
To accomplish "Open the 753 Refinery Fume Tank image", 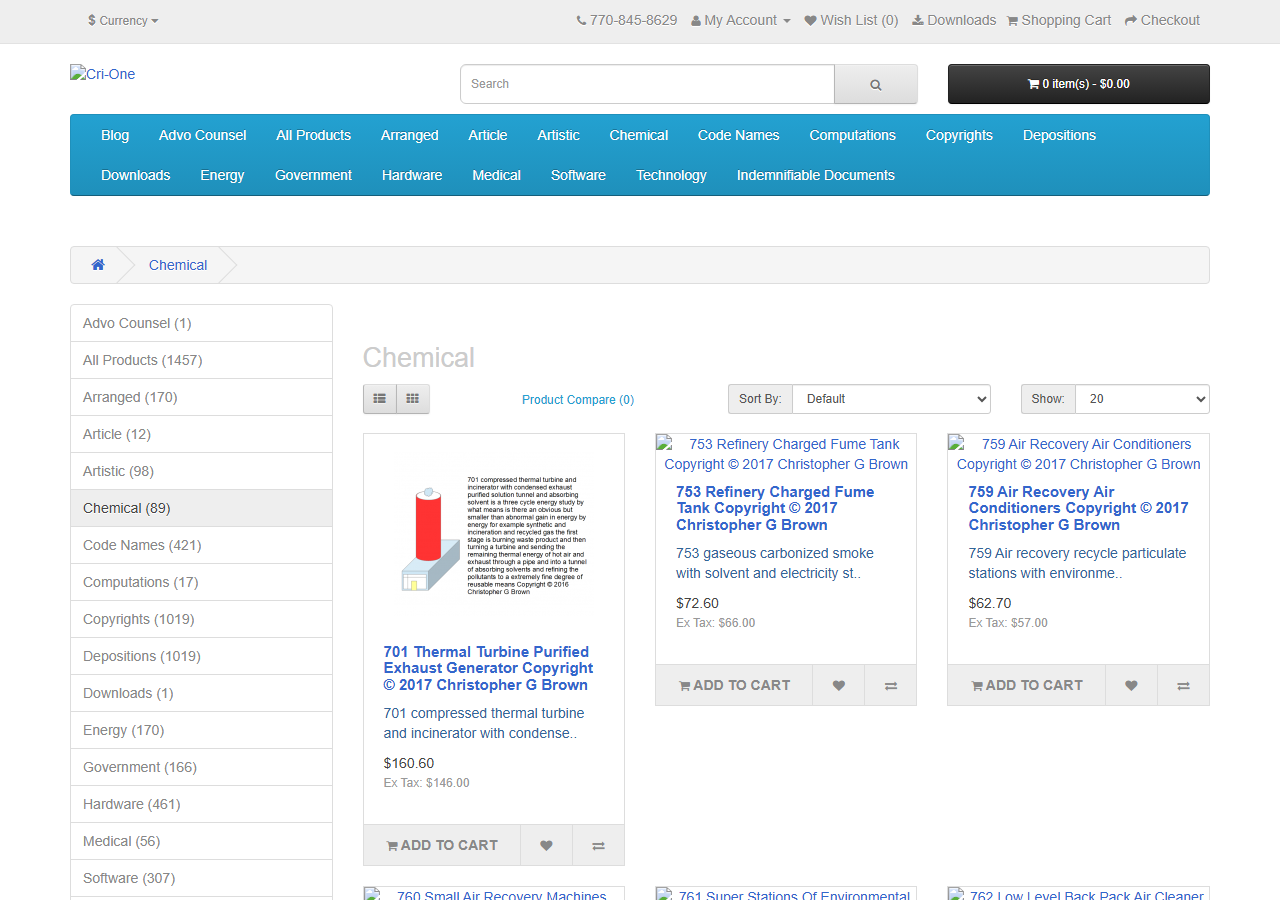I will pos(786,454).
